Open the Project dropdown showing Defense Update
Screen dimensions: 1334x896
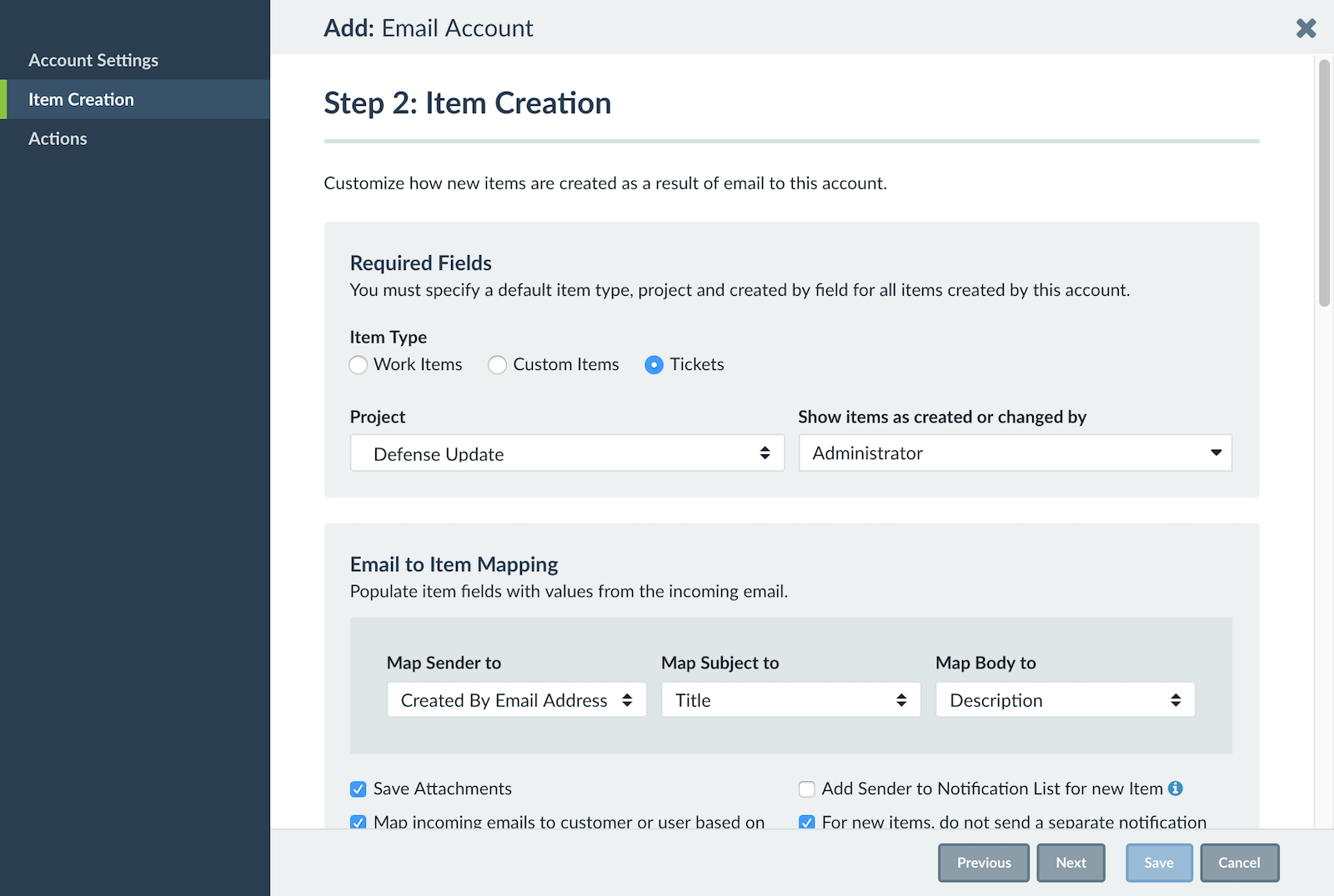(567, 453)
